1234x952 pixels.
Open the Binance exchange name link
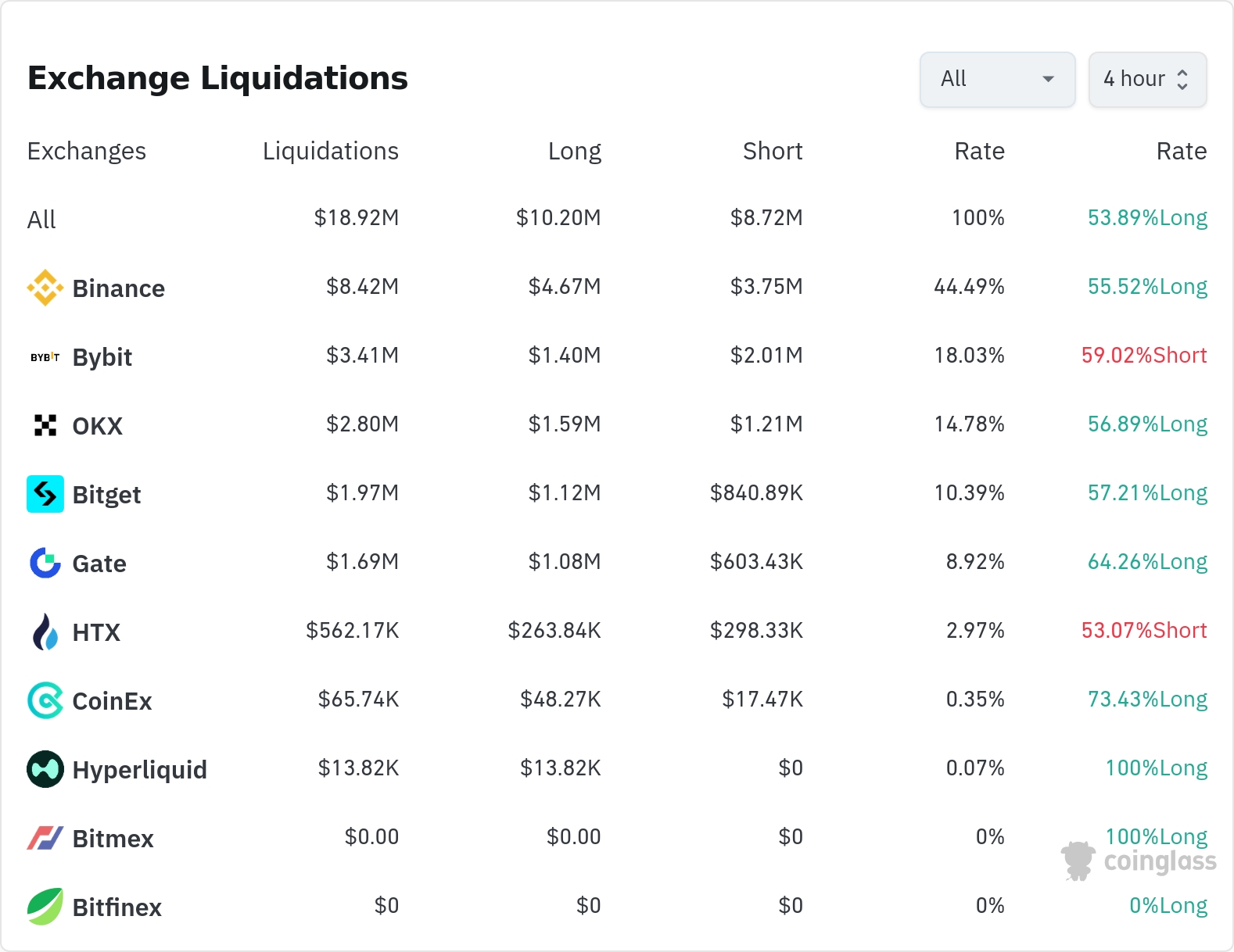click(118, 288)
